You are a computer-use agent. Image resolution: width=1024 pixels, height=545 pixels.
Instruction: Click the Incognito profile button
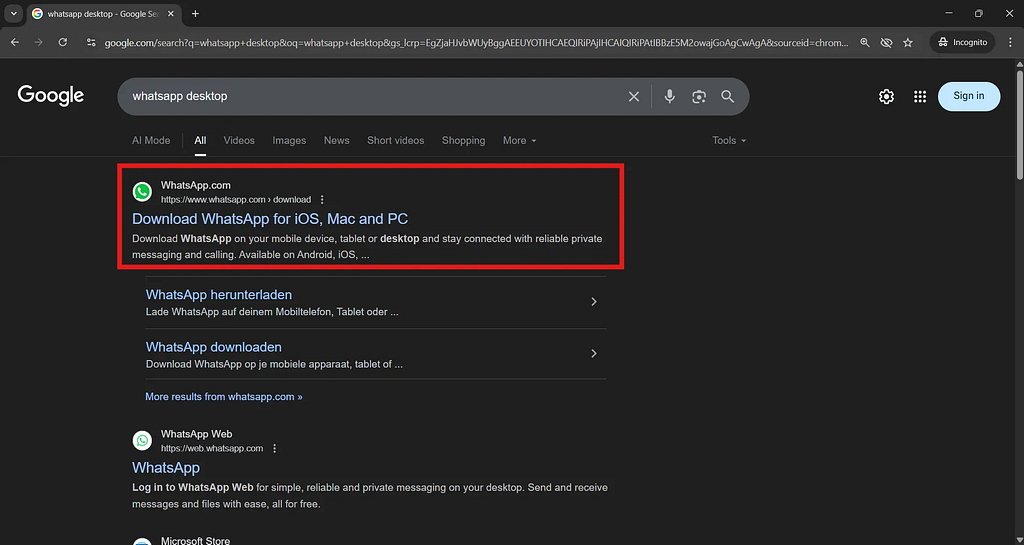tap(963, 42)
